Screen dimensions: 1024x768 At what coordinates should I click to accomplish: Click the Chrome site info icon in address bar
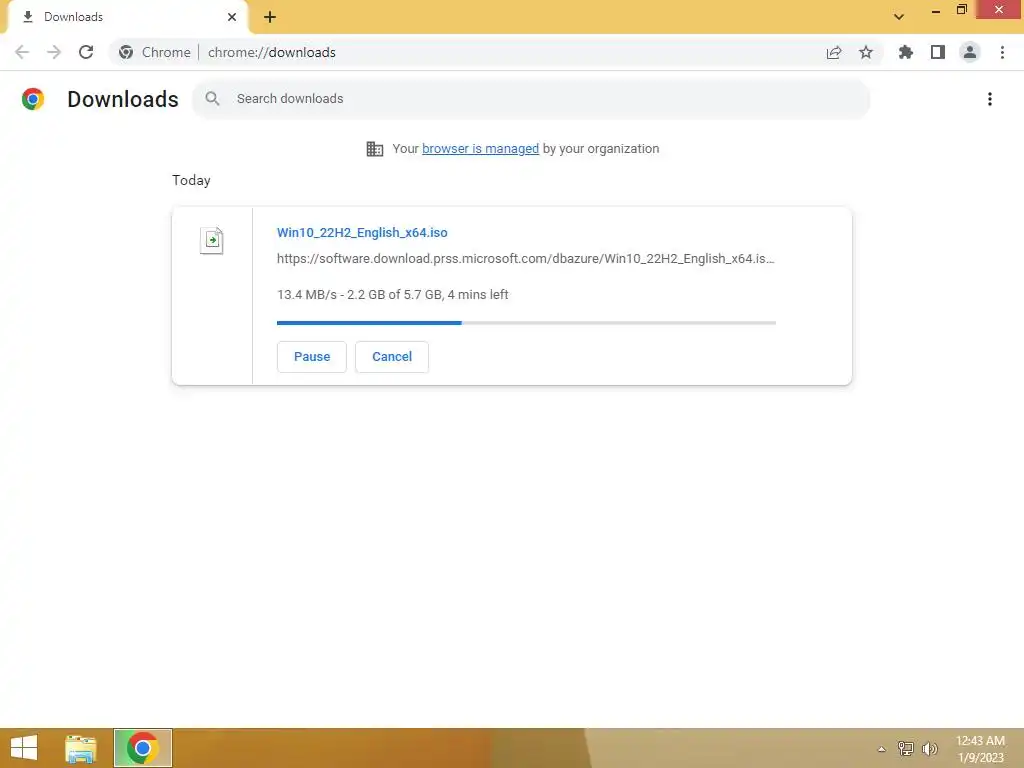pos(126,52)
